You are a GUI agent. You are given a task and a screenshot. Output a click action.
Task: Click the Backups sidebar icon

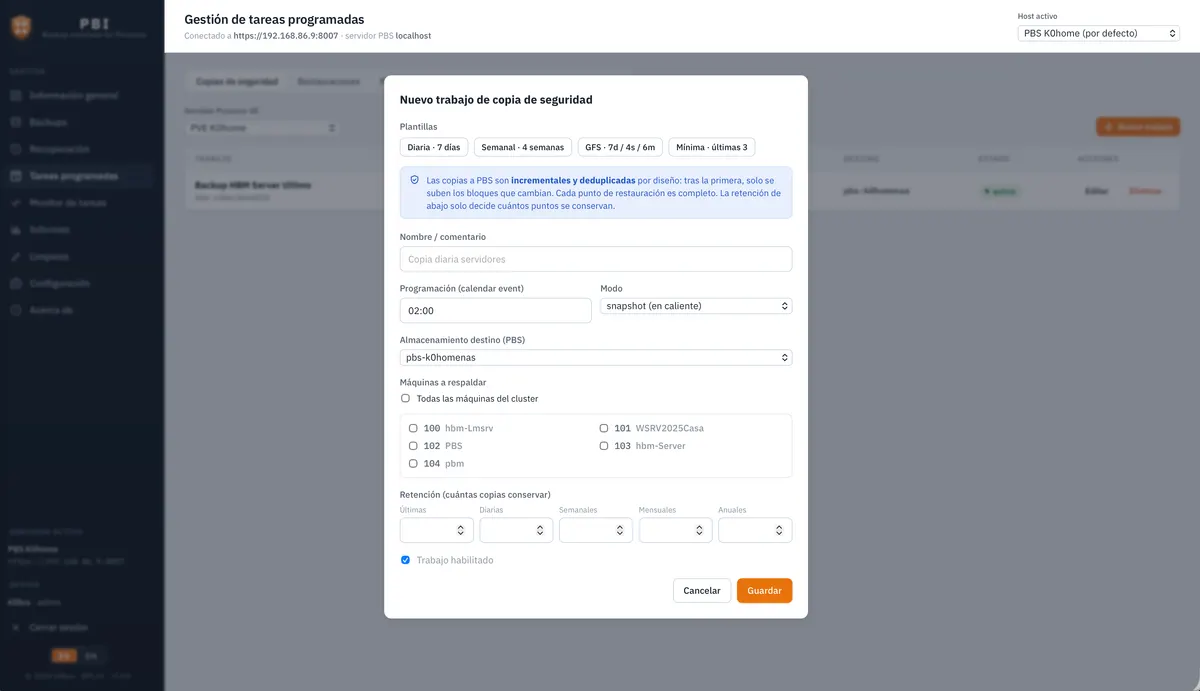point(16,122)
